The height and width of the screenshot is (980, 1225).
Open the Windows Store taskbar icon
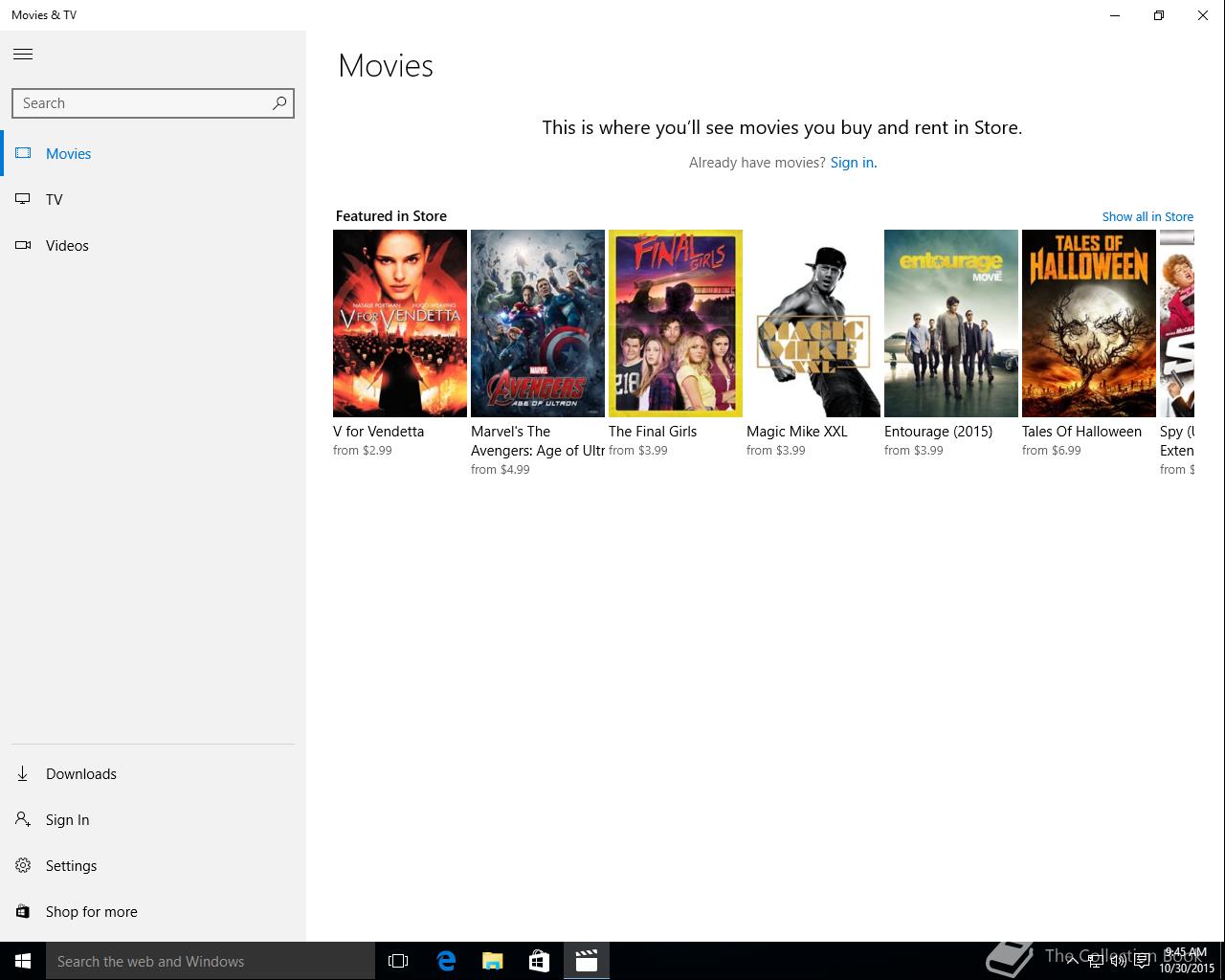[540, 961]
